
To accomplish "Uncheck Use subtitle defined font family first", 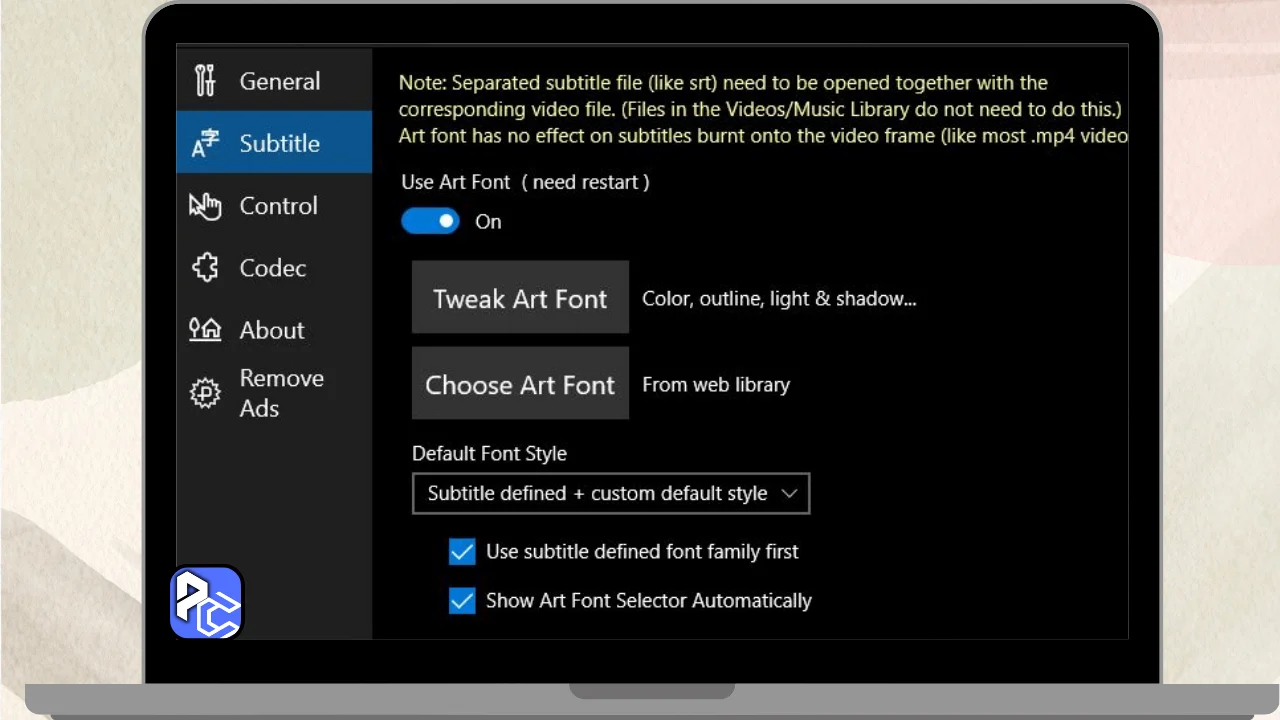I will click(x=462, y=552).
